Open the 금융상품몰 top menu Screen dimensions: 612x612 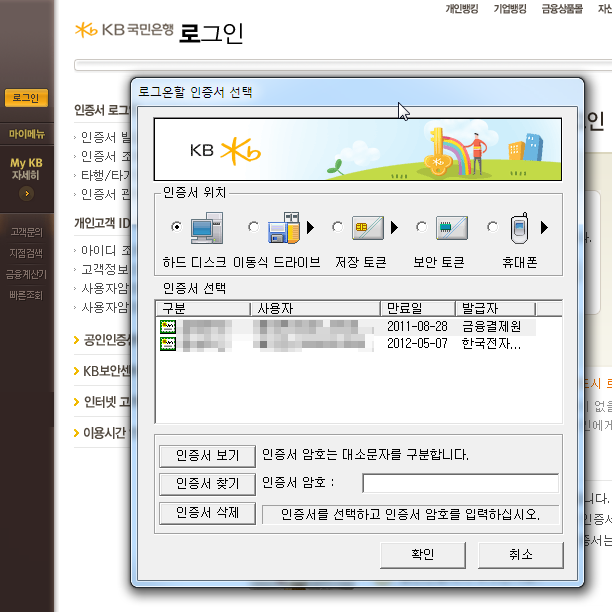pos(562,9)
